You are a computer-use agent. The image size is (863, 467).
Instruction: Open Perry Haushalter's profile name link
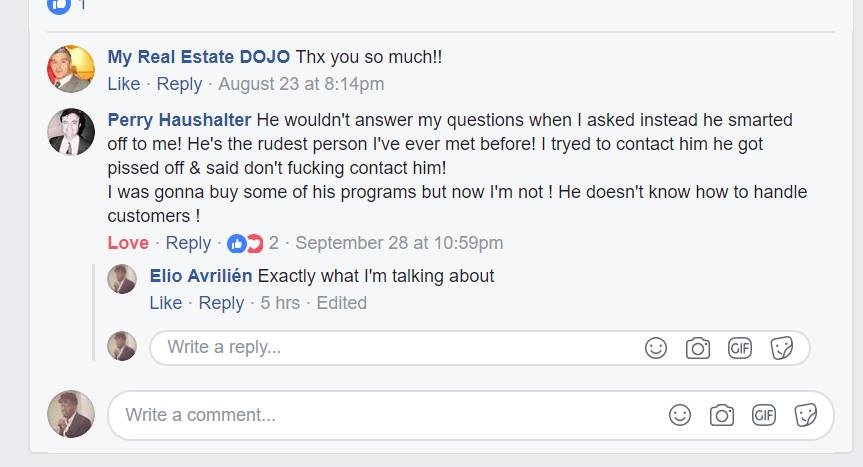coord(179,120)
